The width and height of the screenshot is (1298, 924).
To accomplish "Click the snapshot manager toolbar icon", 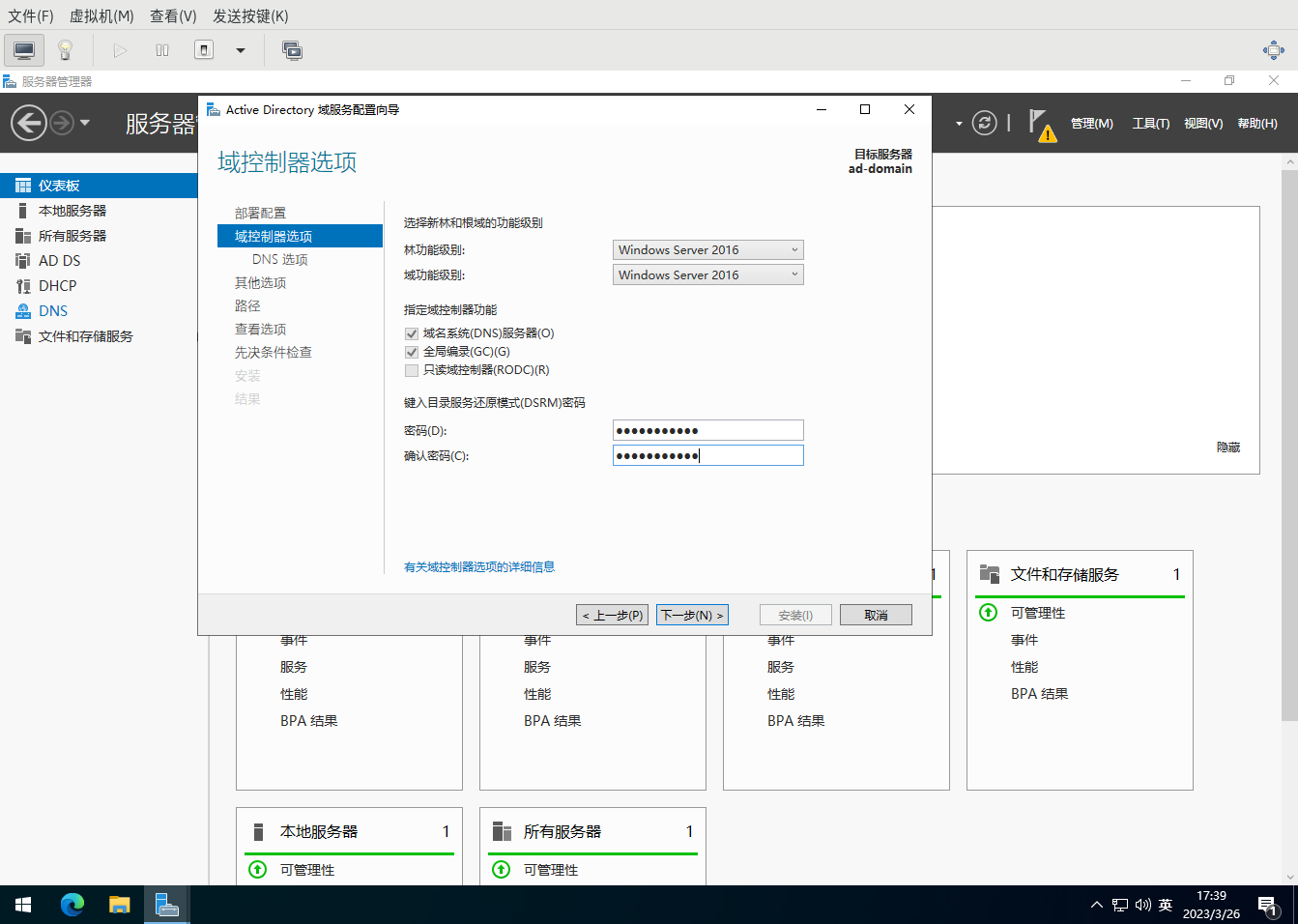I will point(292,50).
